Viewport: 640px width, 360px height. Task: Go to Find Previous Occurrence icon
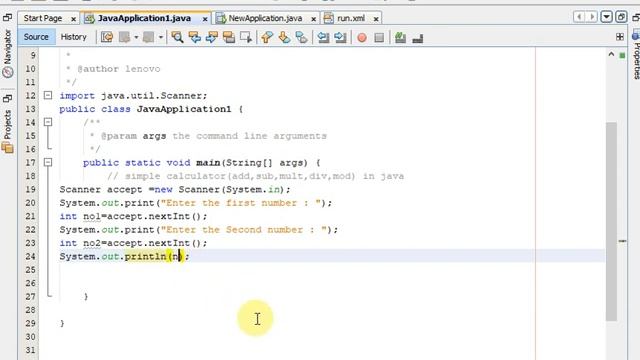tap(195, 38)
